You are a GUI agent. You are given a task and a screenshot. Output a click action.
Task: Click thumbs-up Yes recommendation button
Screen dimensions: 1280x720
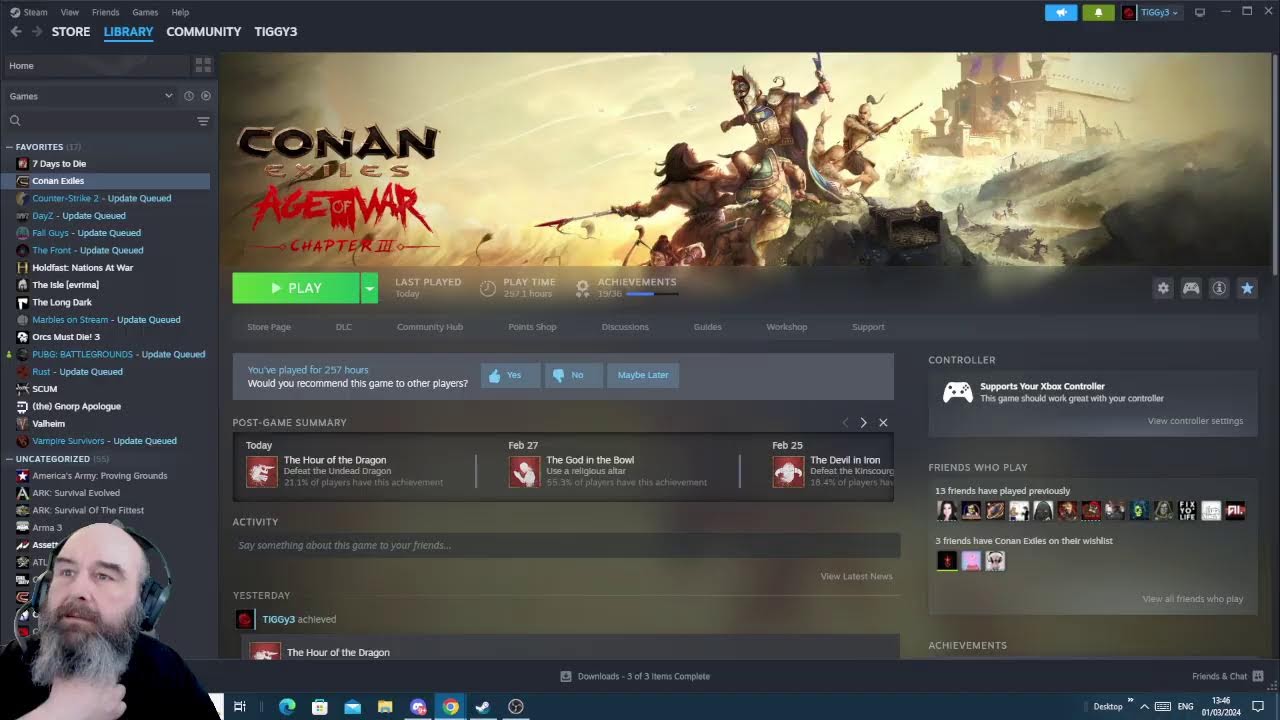(510, 375)
